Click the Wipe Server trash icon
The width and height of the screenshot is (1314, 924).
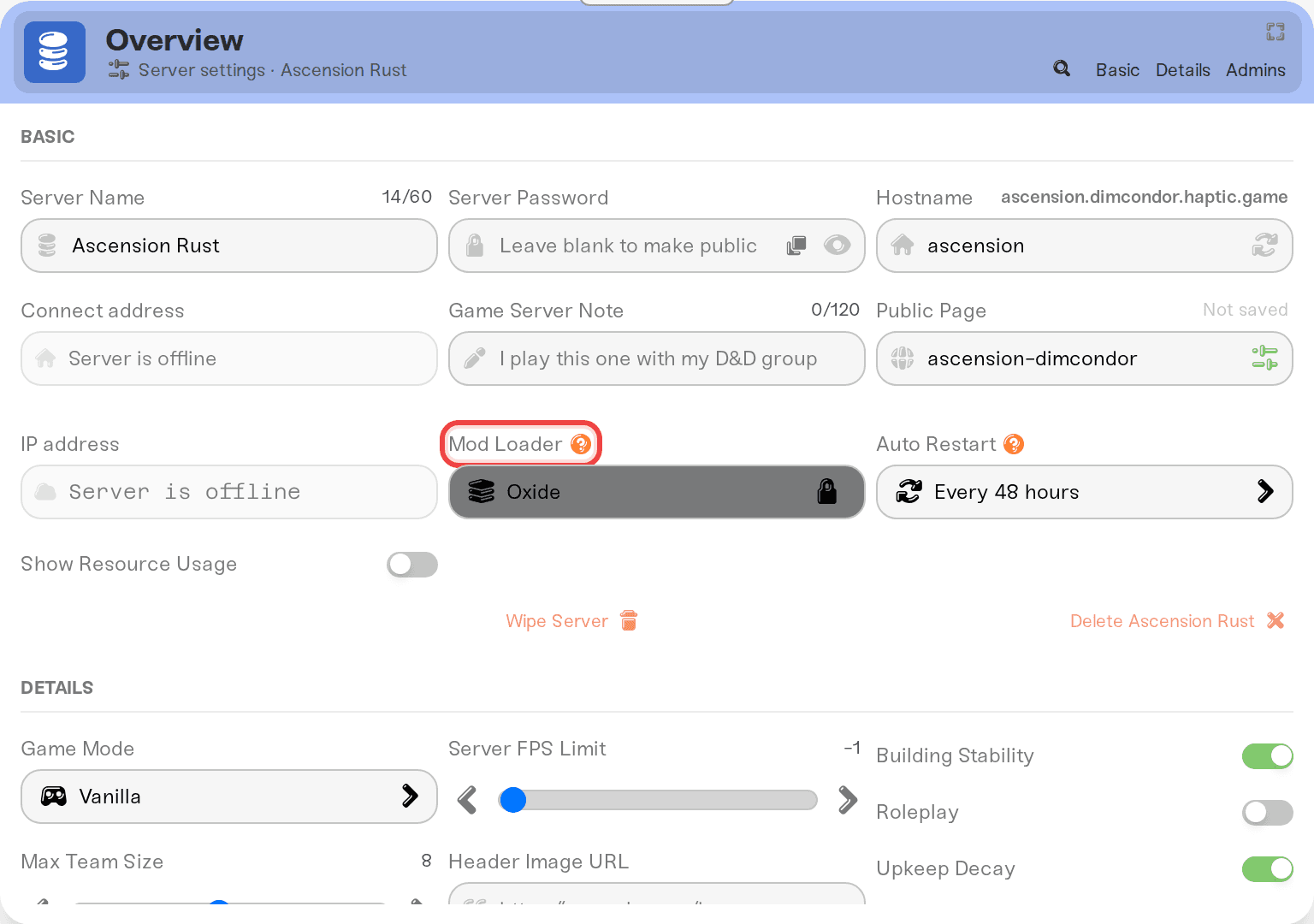coord(629,620)
